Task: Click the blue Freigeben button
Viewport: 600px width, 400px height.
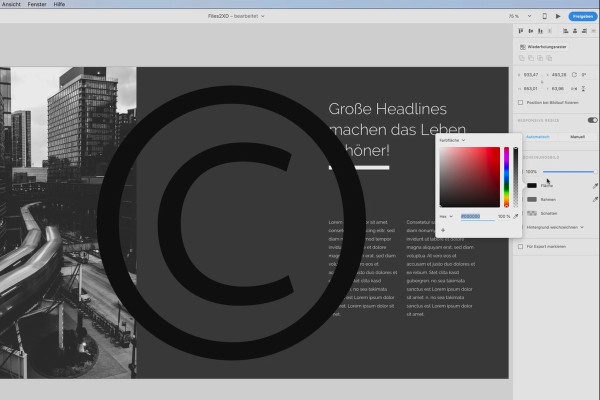Action: (583, 16)
